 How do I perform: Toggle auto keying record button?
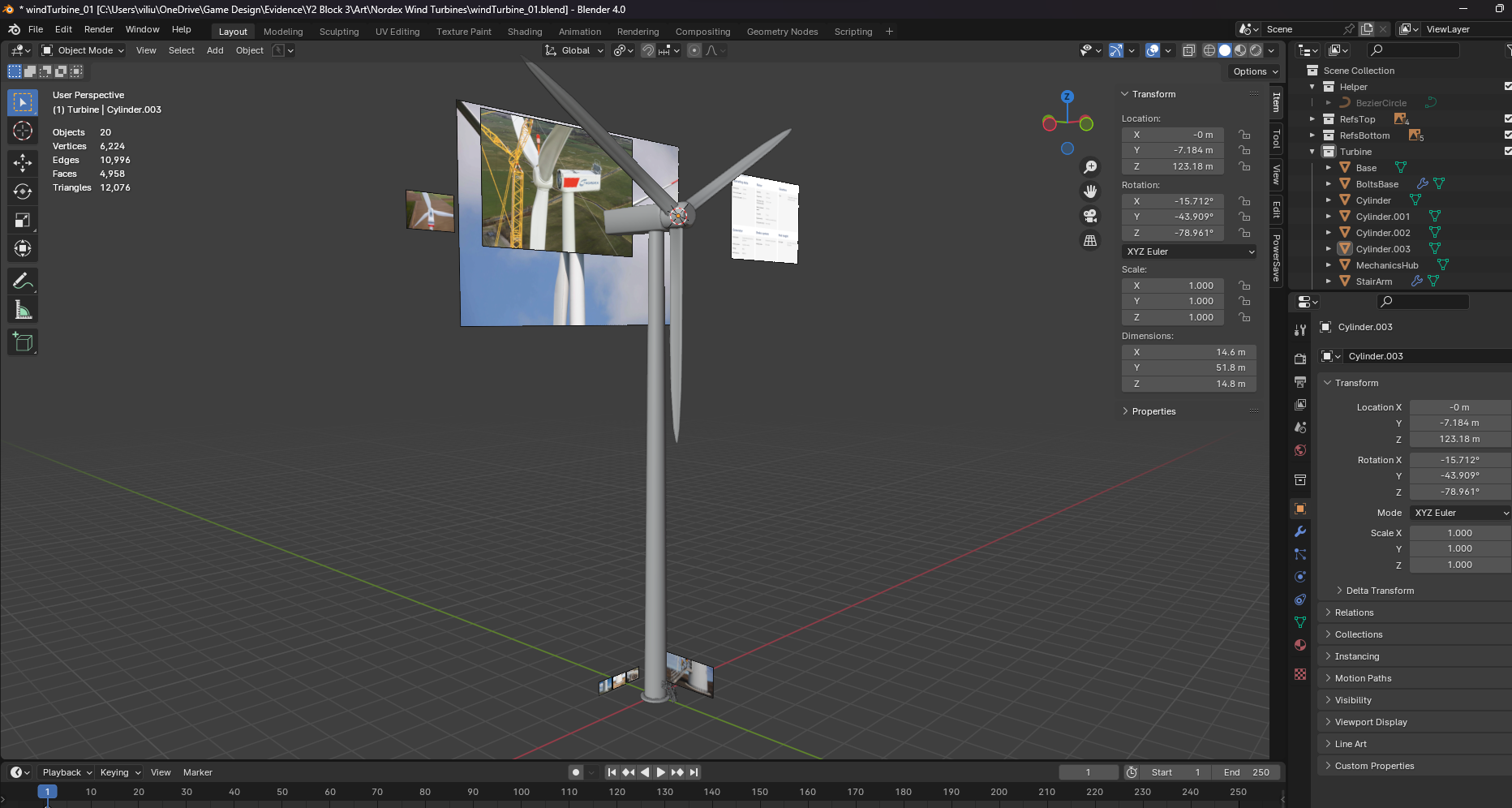[x=575, y=772]
